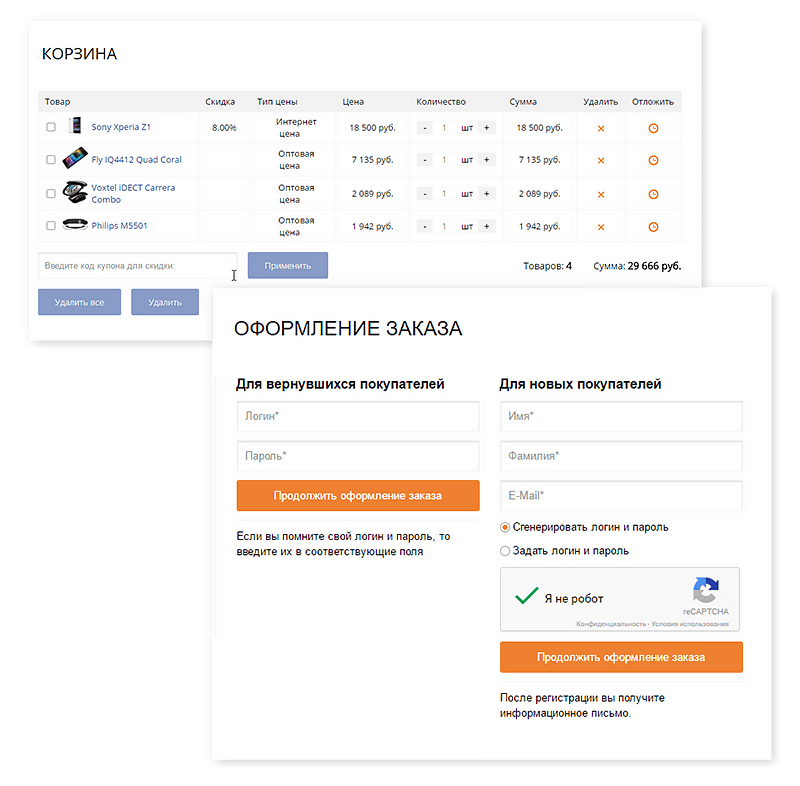Click delete X icon for Philips M5501
The width and height of the screenshot is (800, 786).
[601, 227]
